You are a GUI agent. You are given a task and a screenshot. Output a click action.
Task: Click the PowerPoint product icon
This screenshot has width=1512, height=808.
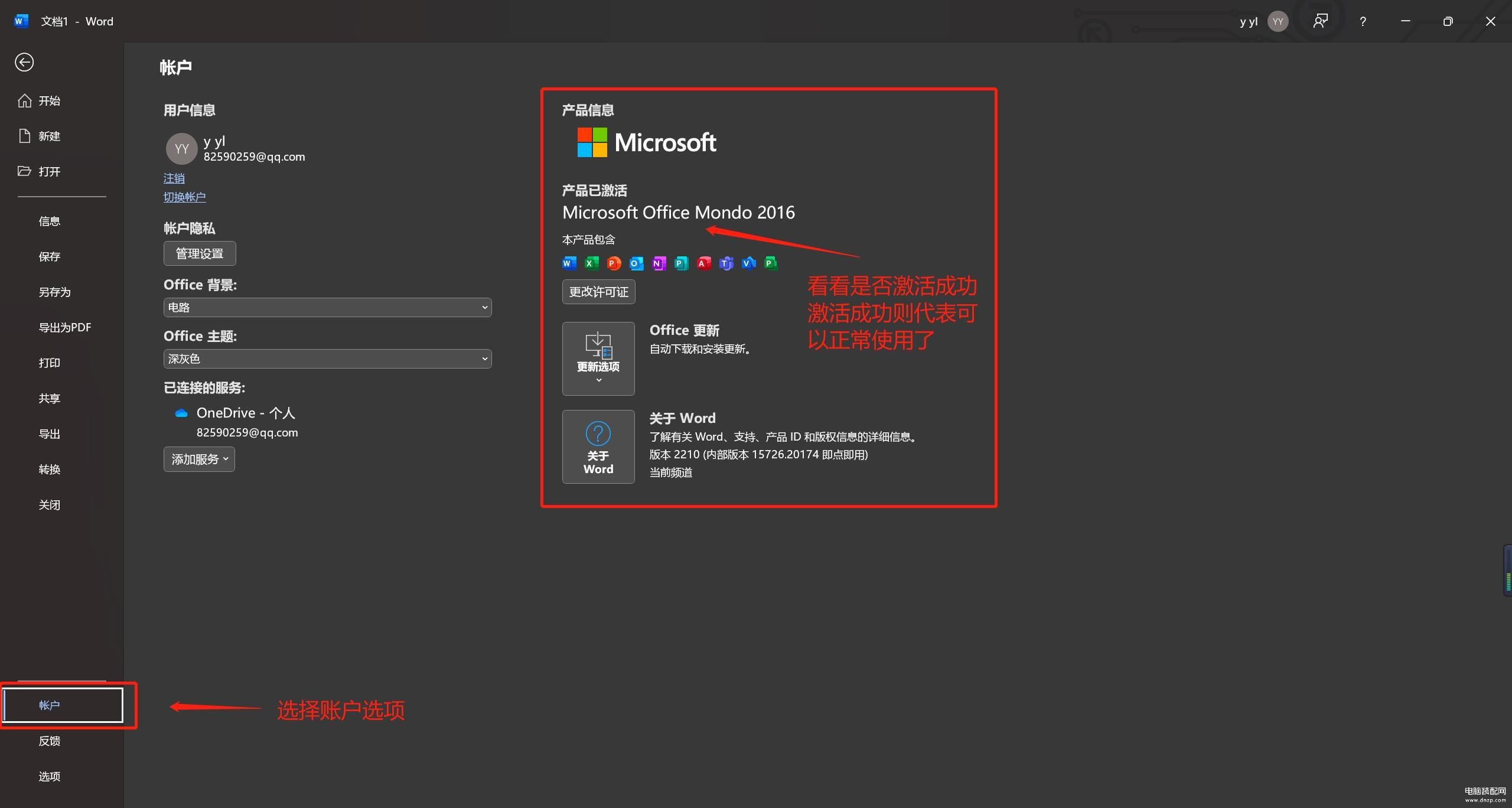[614, 263]
